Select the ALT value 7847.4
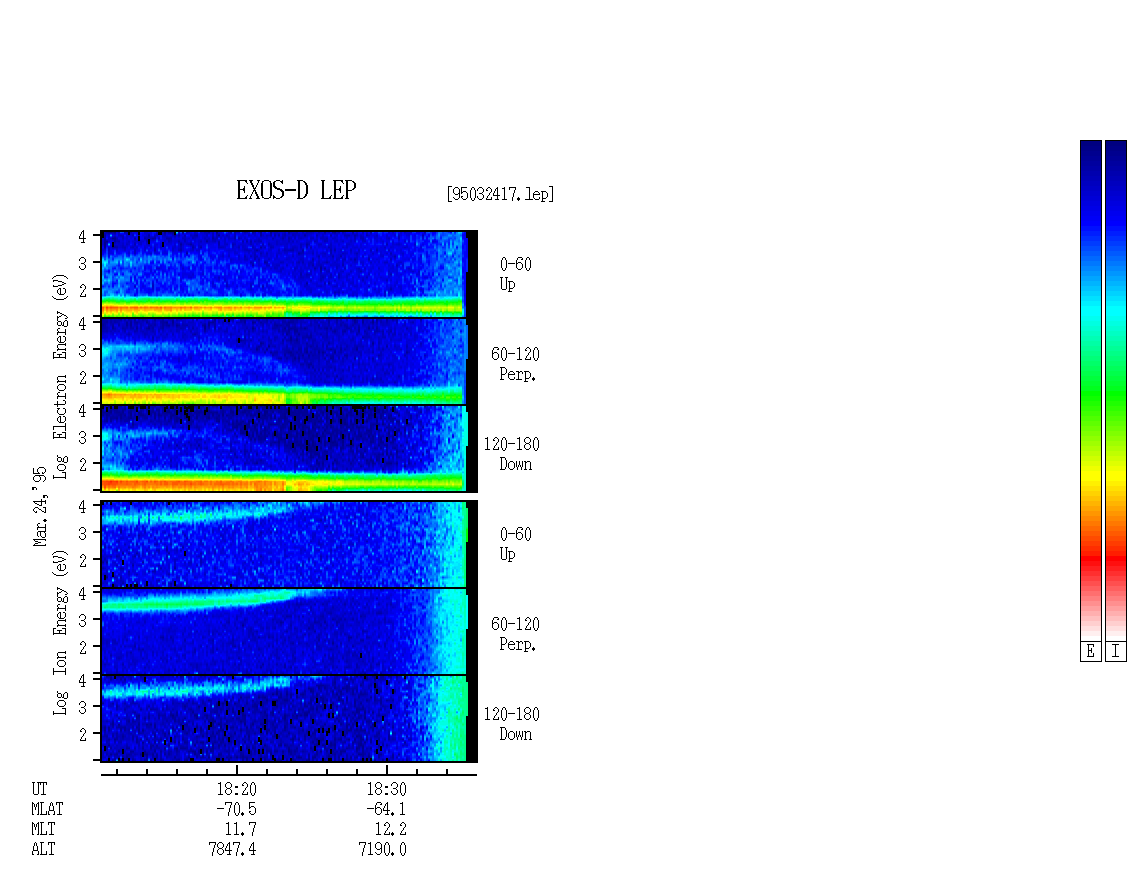The height and width of the screenshot is (875, 1130). 232,849
